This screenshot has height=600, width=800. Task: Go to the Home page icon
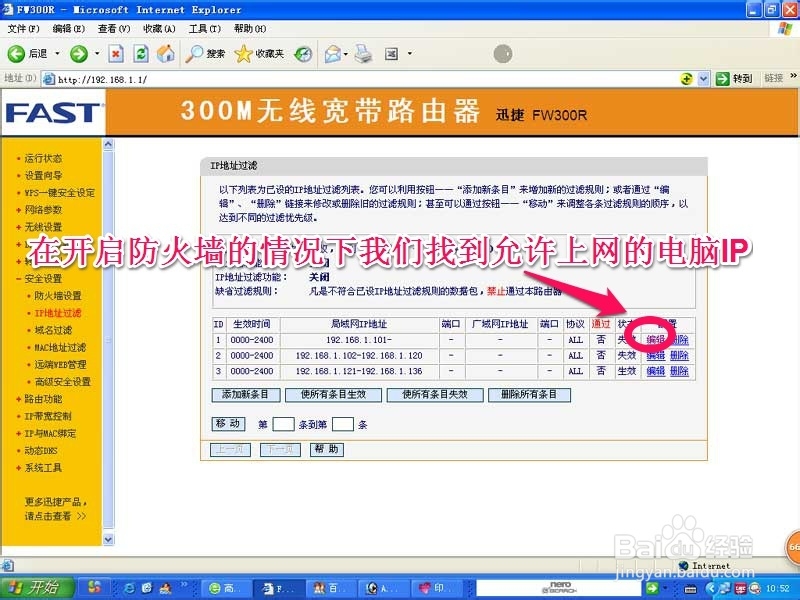pos(165,54)
